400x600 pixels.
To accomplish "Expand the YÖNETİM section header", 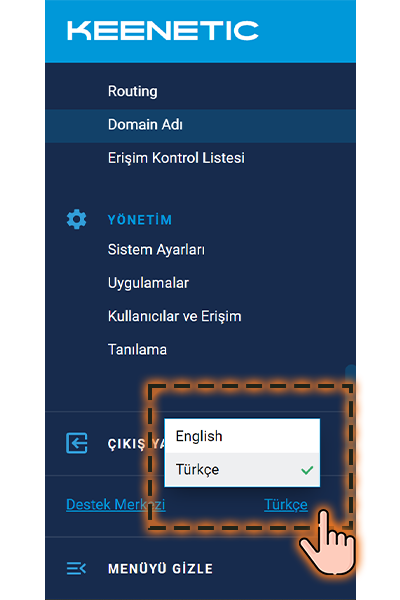I will pos(140,220).
